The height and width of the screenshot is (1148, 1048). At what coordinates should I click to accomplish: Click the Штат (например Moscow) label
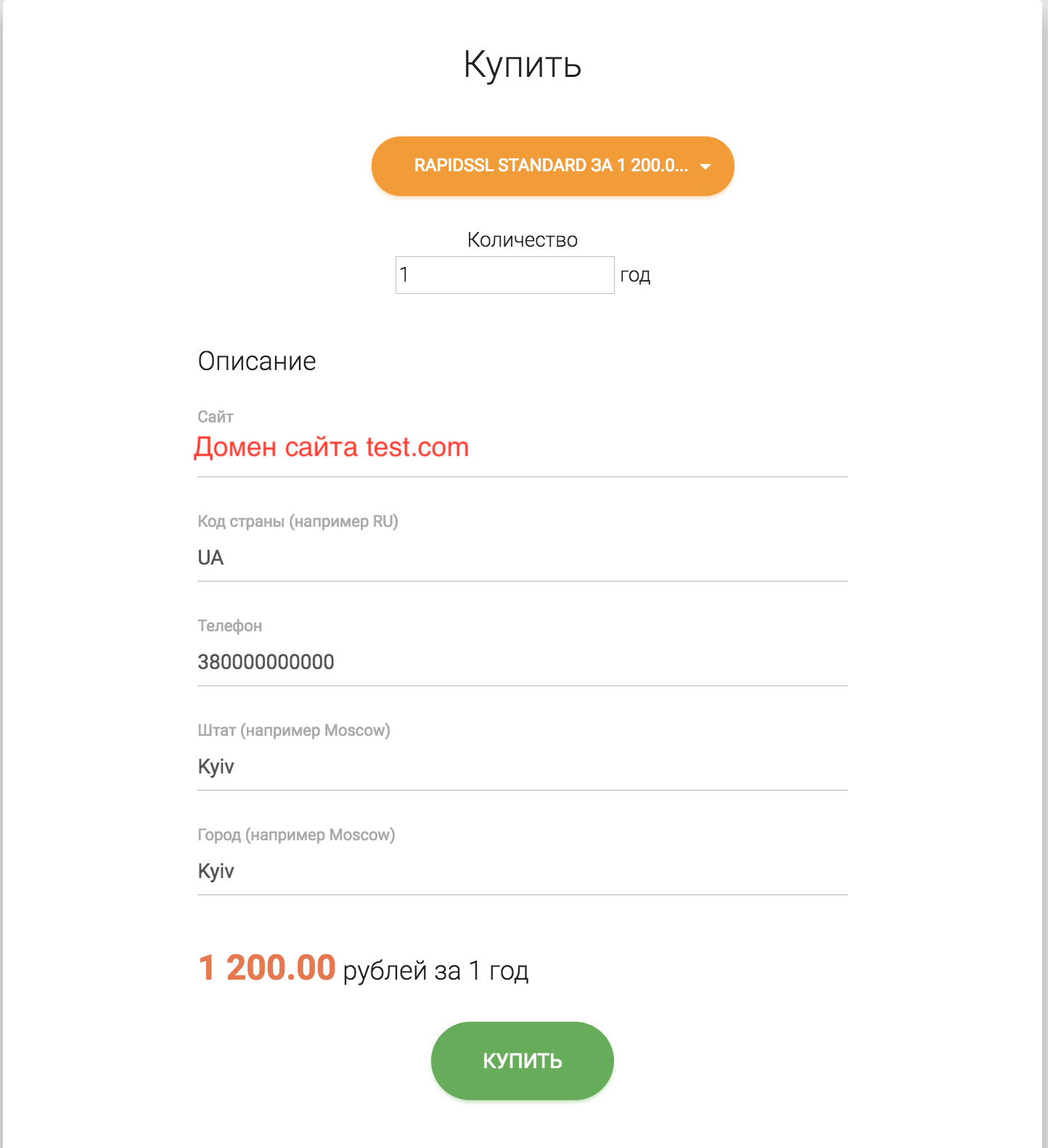point(294,731)
